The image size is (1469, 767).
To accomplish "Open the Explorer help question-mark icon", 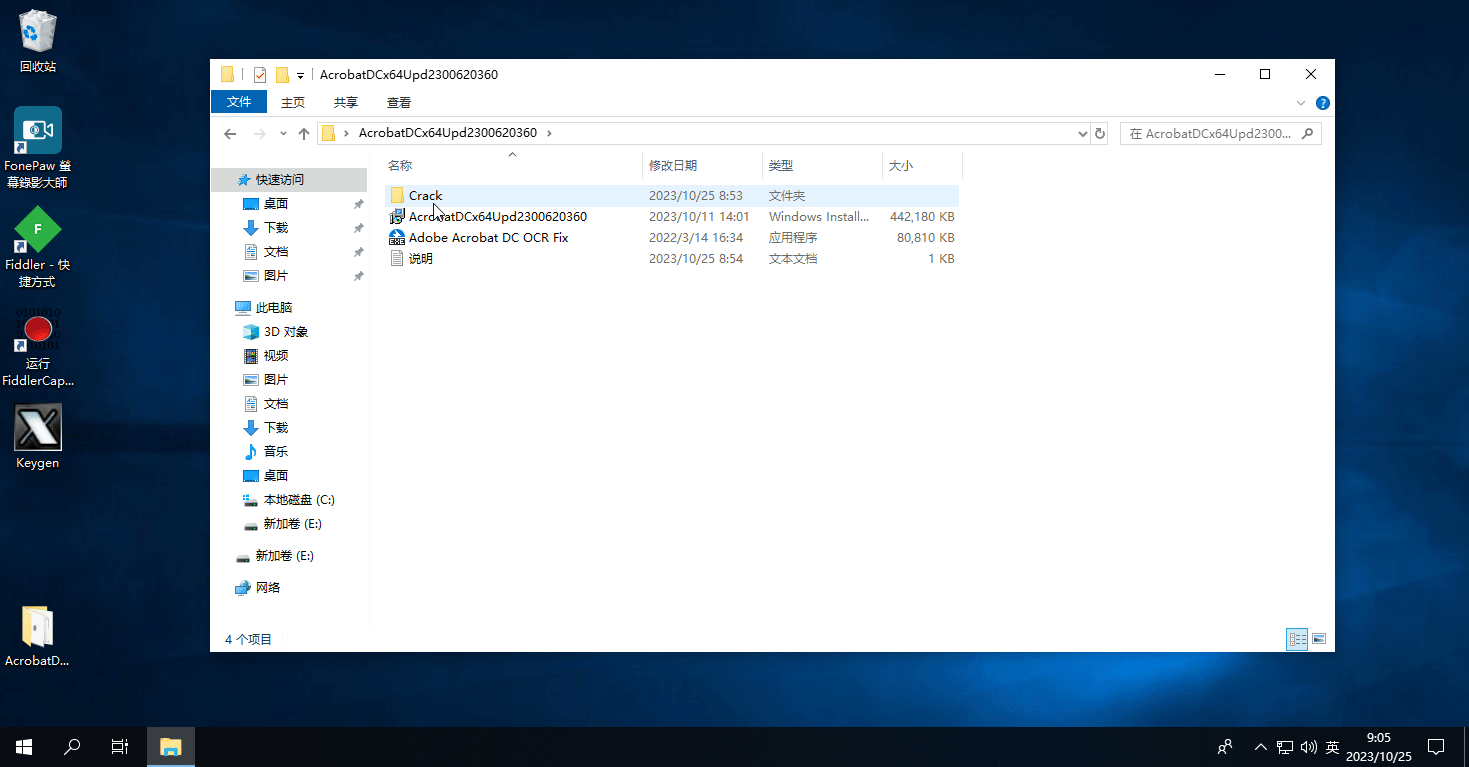I will tap(1323, 103).
